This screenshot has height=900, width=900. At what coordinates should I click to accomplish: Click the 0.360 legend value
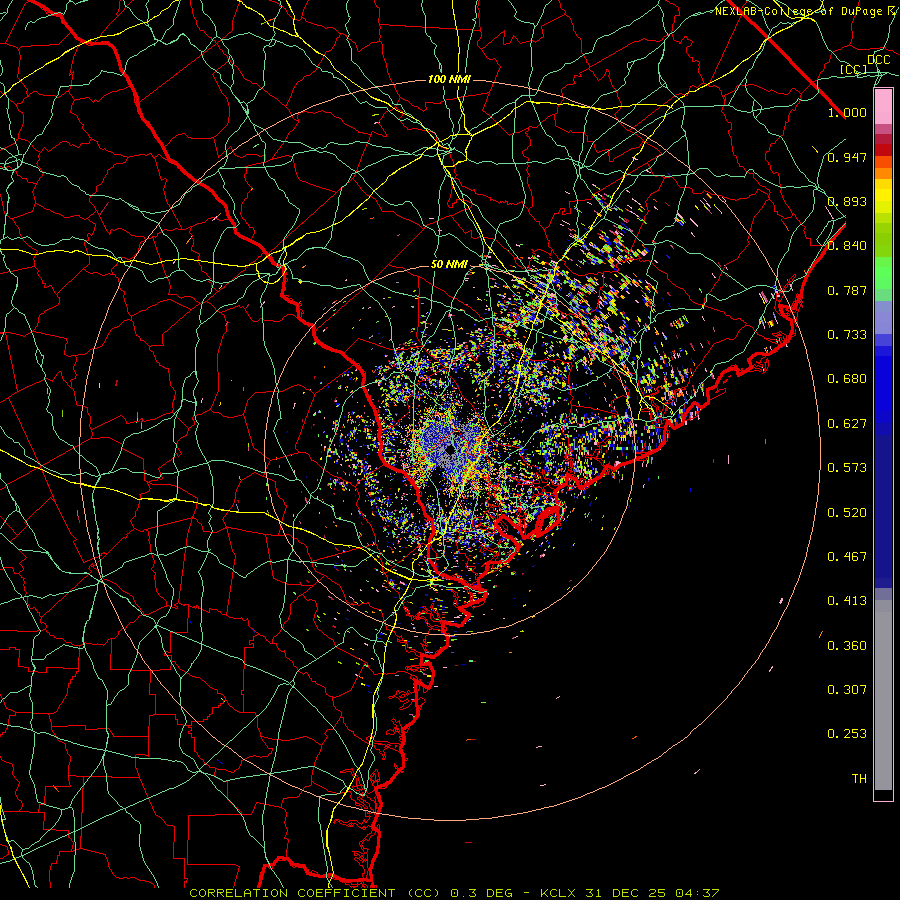click(847, 646)
